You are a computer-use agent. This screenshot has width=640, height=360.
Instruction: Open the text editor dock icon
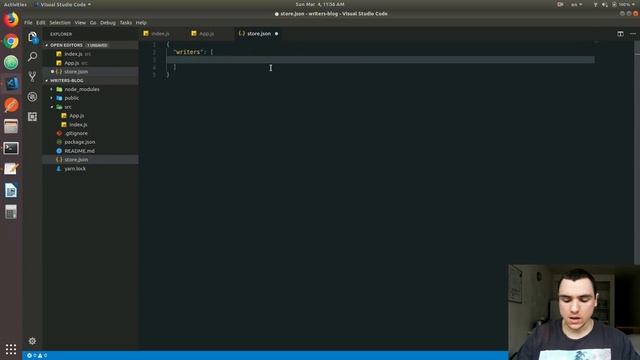(x=11, y=169)
